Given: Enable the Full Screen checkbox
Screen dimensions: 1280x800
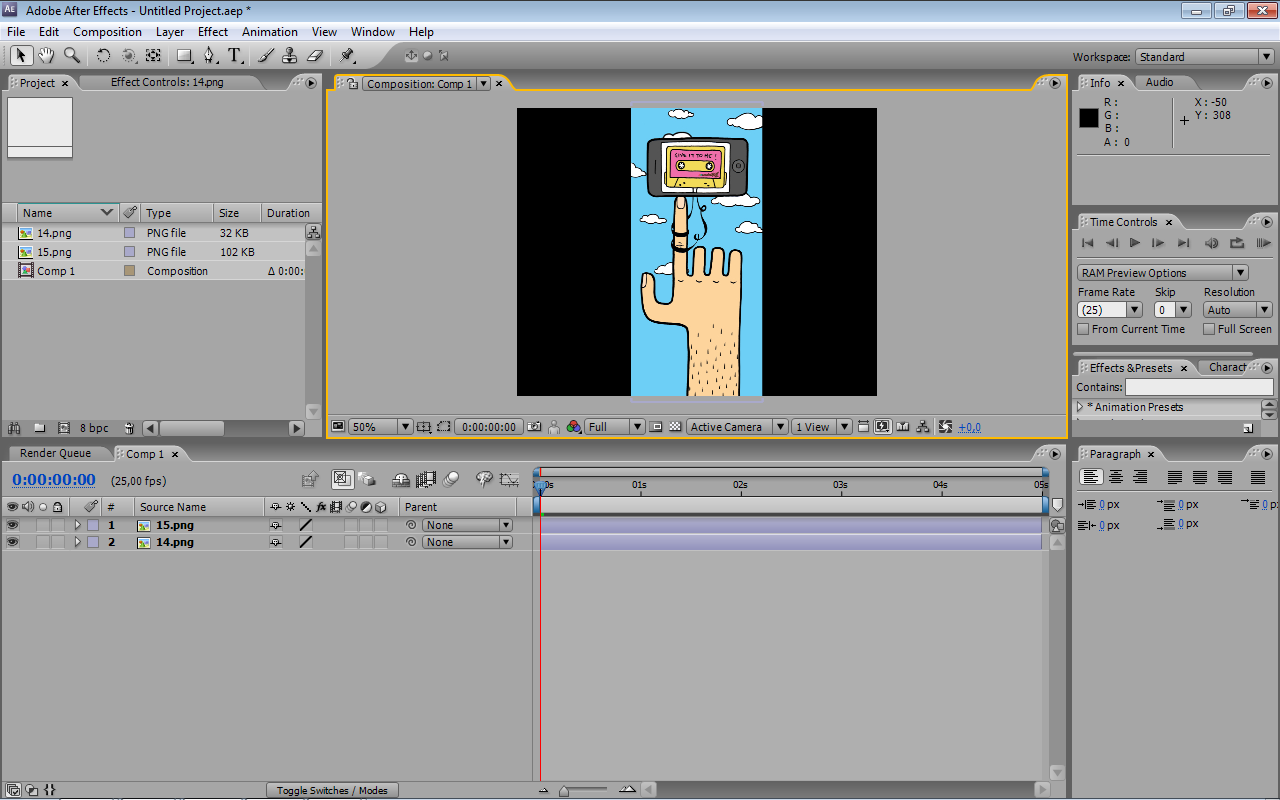Looking at the screenshot, I should [1209, 329].
